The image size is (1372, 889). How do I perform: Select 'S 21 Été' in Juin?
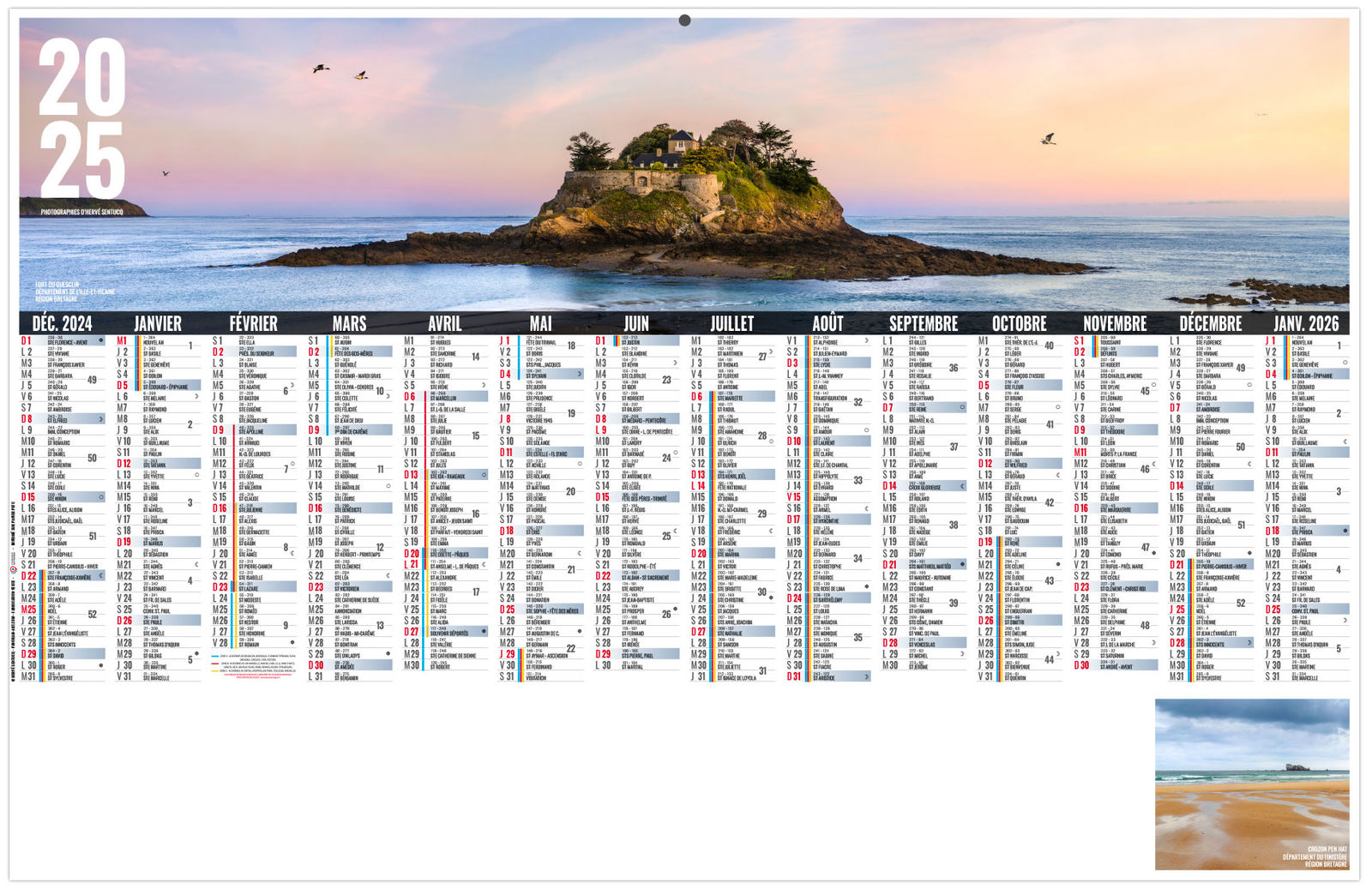tap(636, 565)
